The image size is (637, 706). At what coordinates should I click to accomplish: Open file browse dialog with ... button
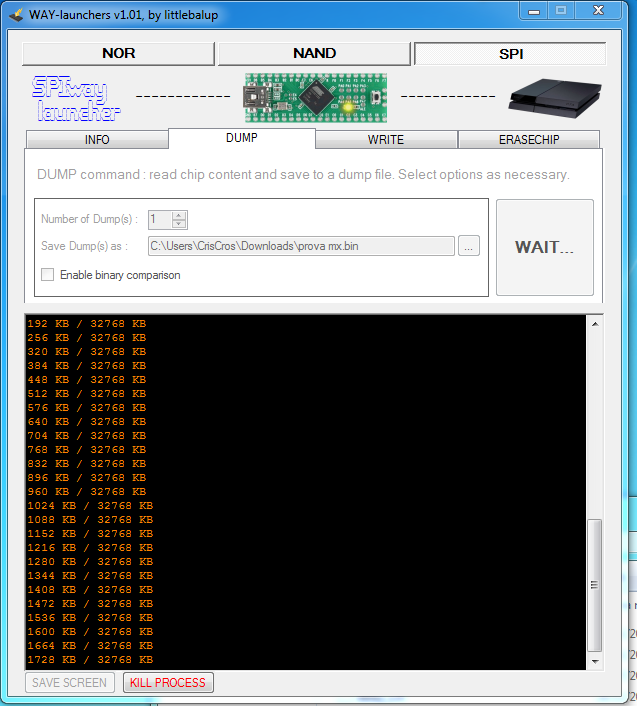[x=469, y=246]
